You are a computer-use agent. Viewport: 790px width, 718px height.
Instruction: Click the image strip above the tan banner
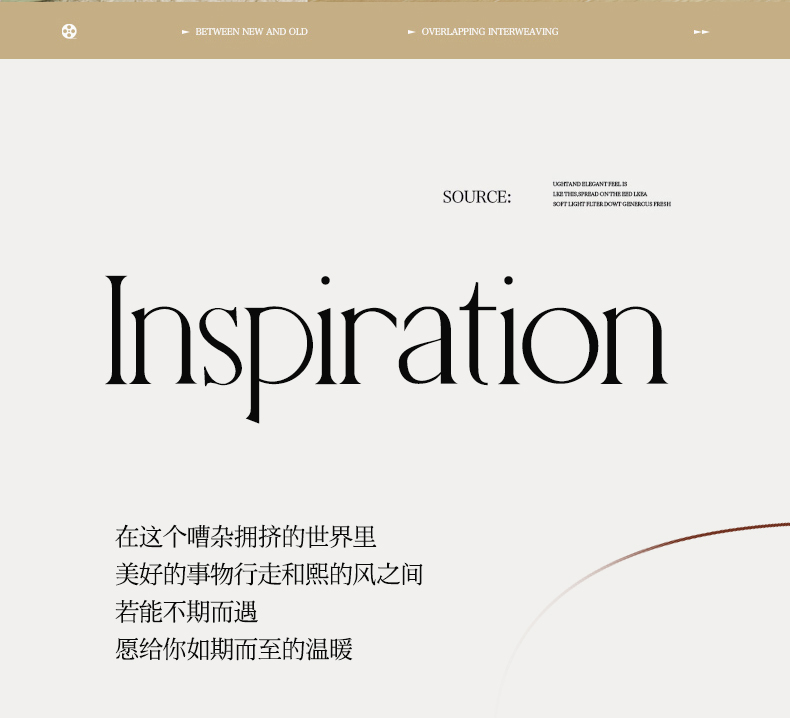pos(395,1)
